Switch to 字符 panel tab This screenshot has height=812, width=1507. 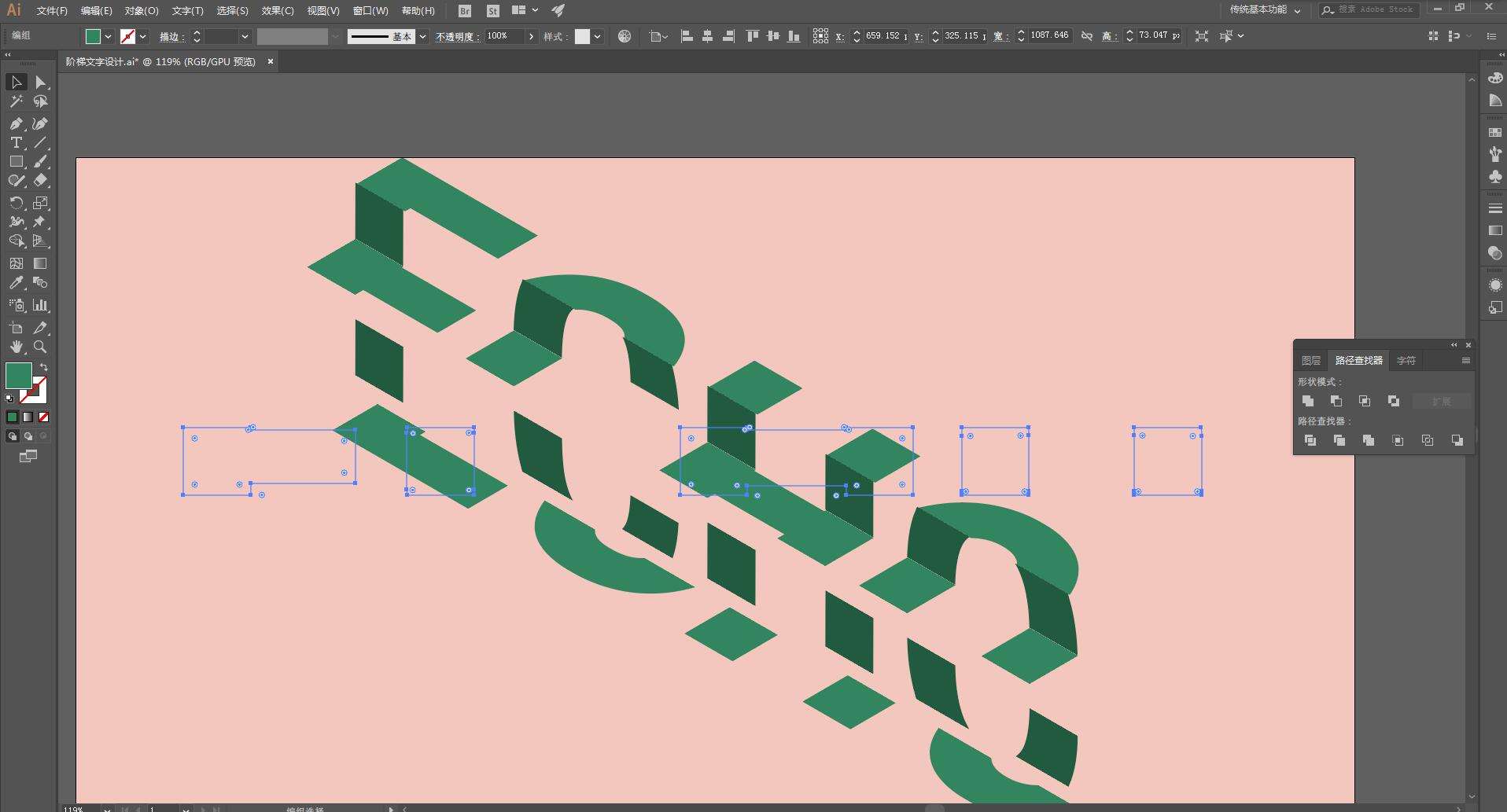[x=1406, y=360]
